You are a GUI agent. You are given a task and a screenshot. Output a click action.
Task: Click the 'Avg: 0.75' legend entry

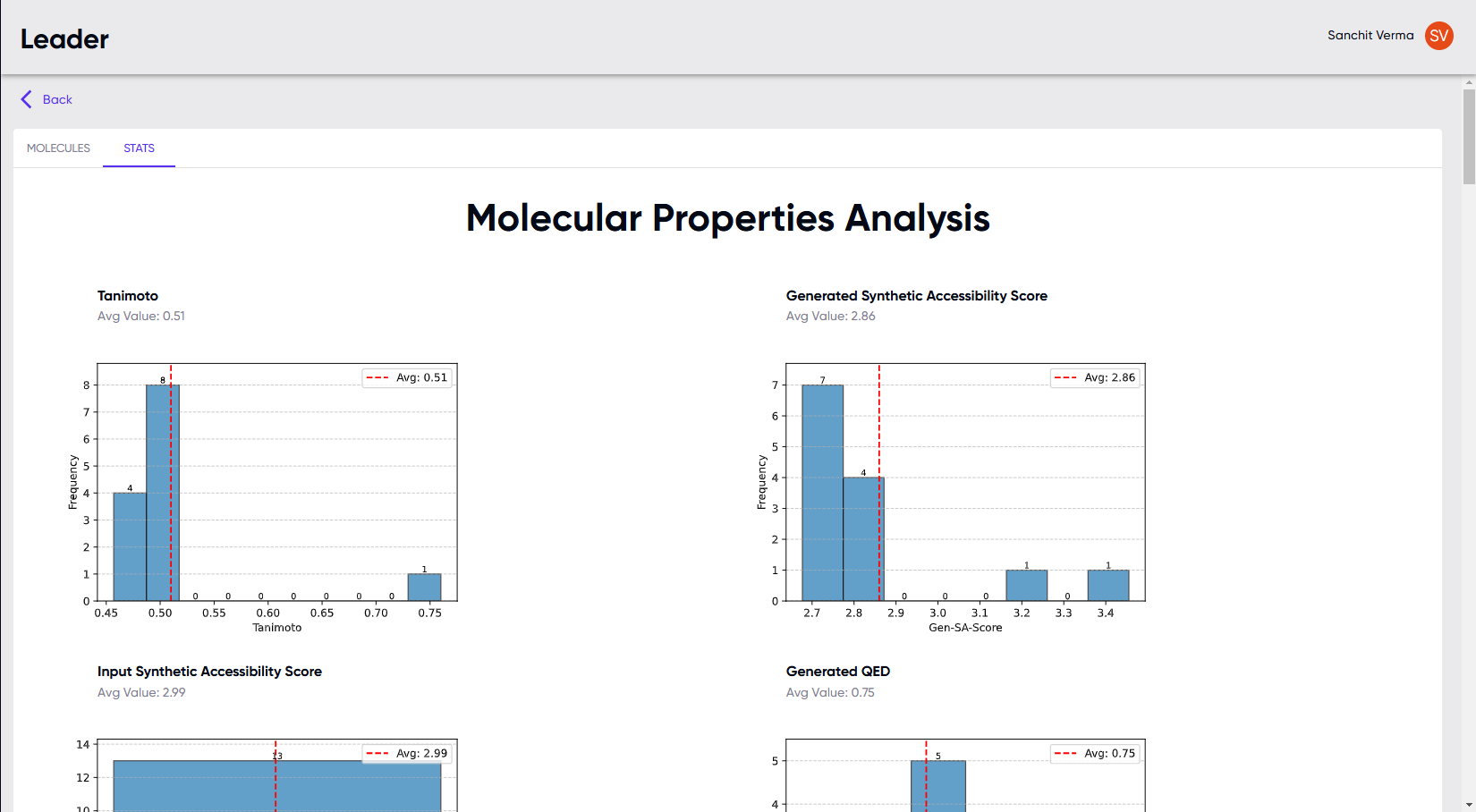click(x=1095, y=754)
